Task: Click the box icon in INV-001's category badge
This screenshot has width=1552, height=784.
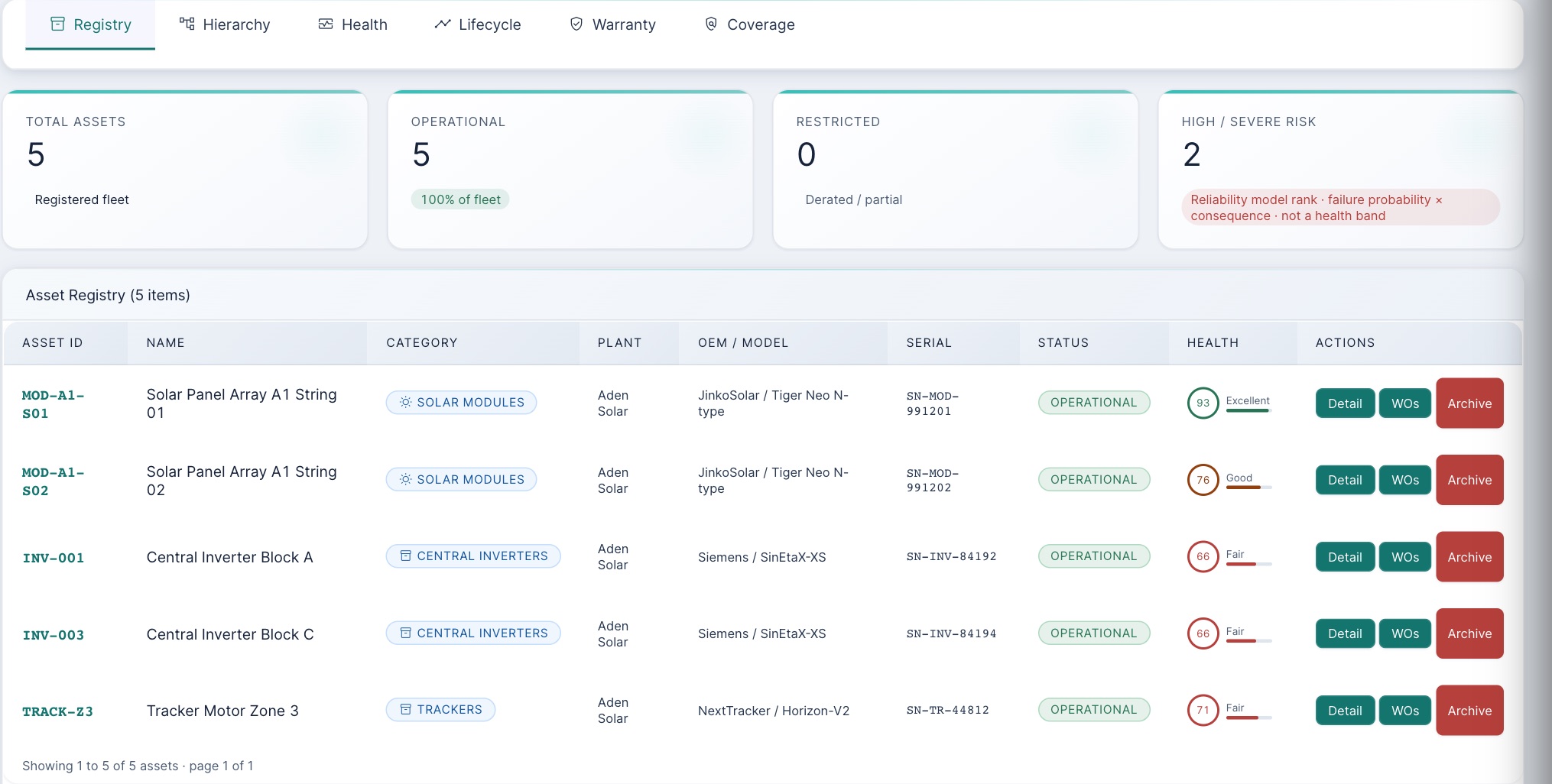Action: click(406, 556)
